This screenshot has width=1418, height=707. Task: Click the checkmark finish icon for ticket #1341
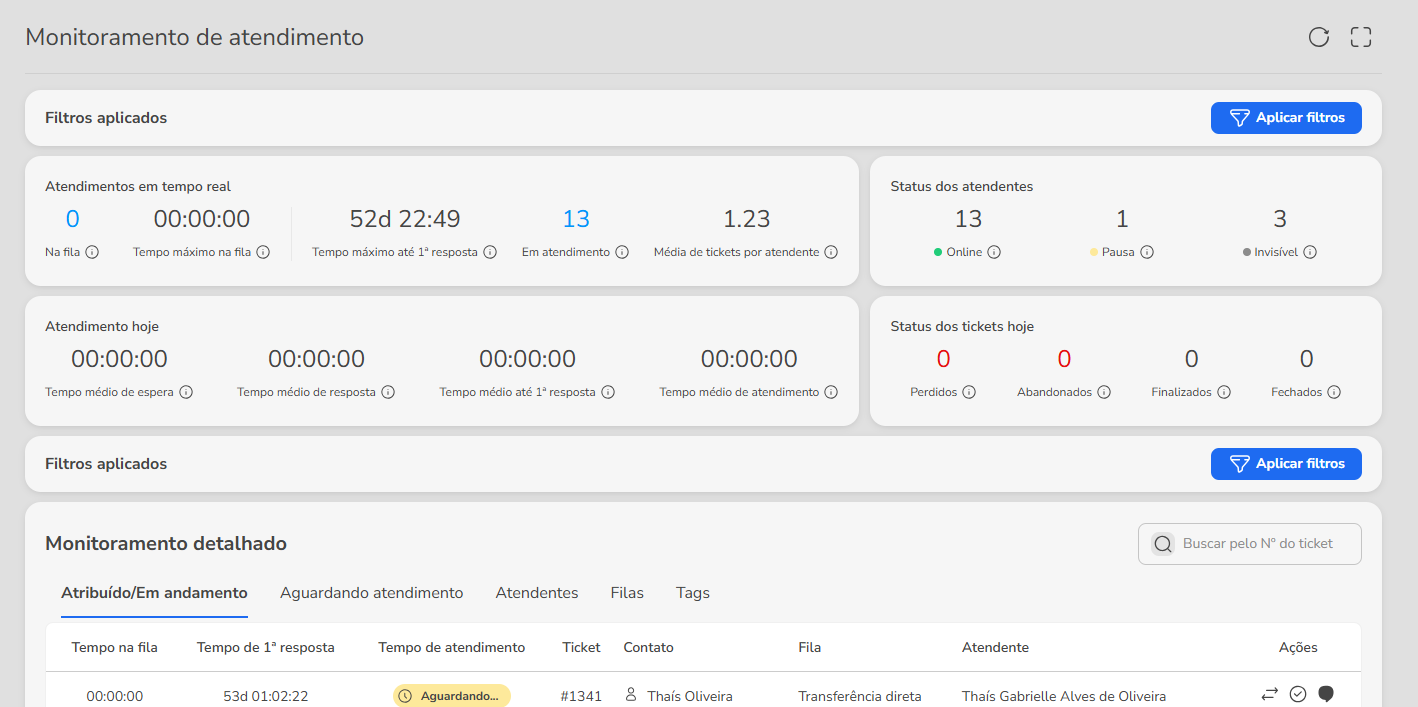click(1298, 694)
